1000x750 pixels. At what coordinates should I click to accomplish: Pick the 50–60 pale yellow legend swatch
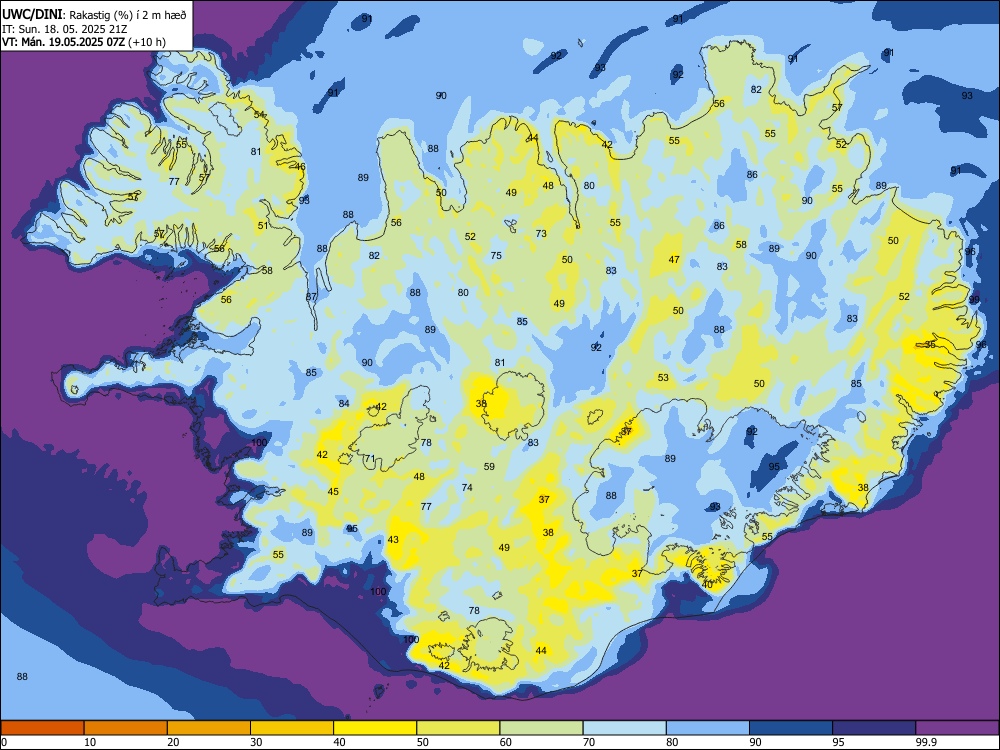tap(458, 728)
